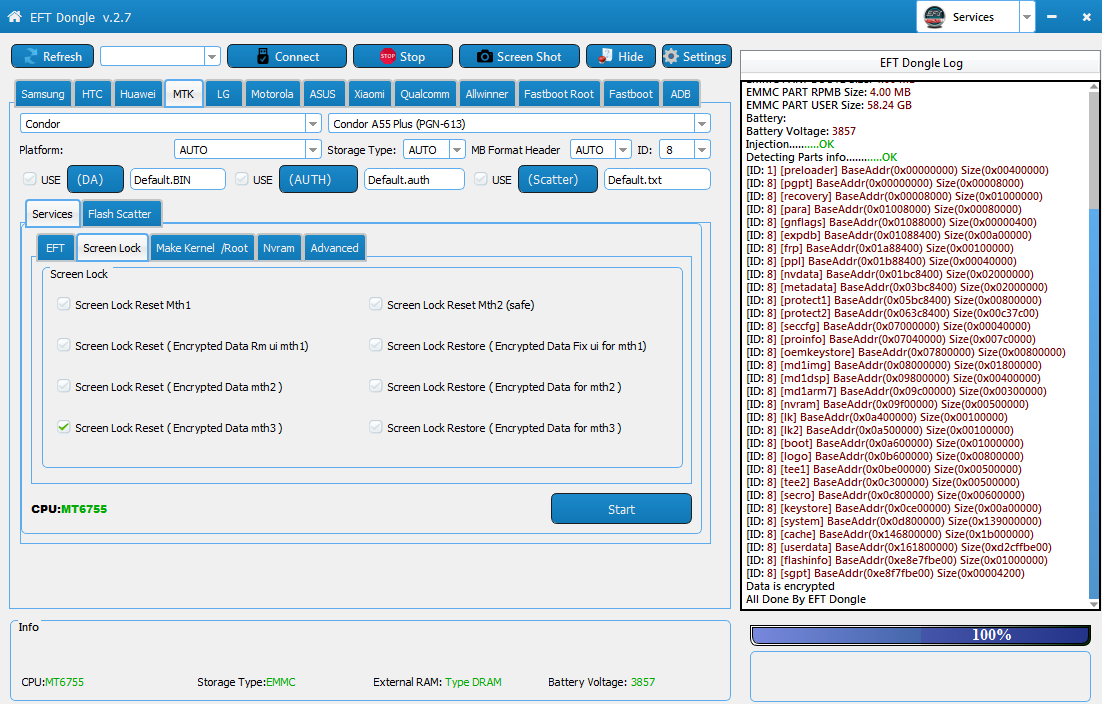Open the ID dropdown showing 8
1102x704 pixels.
coord(701,150)
